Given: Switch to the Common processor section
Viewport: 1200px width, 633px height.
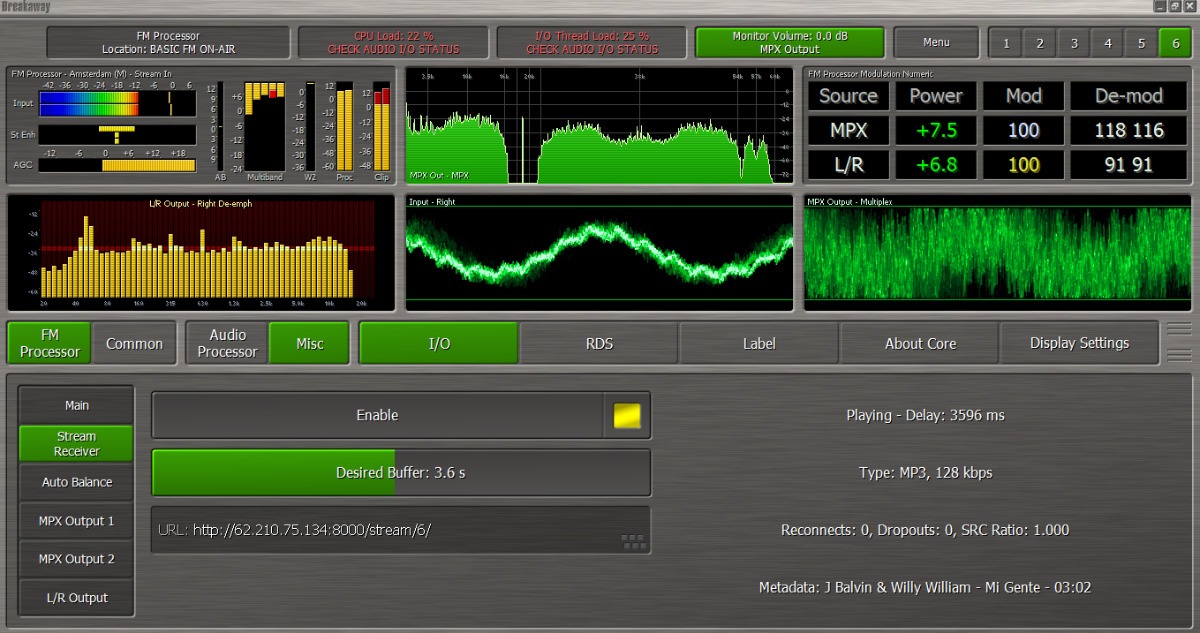Looking at the screenshot, I should click(x=134, y=343).
